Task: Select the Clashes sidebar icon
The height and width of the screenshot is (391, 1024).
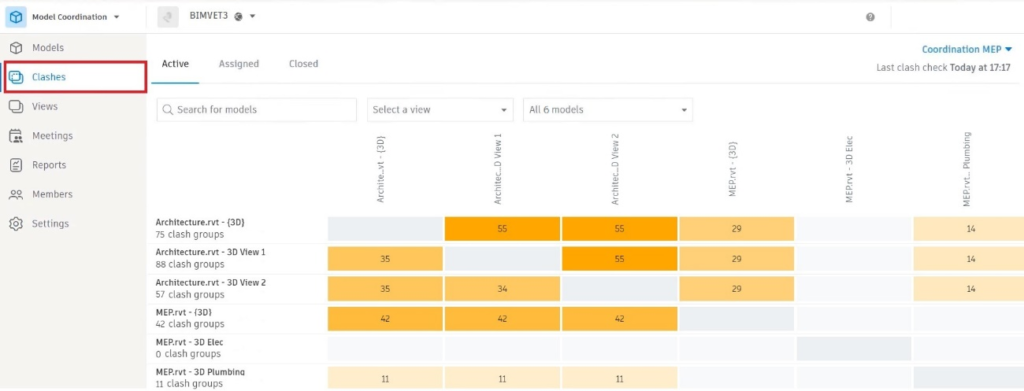Action: pos(16,77)
